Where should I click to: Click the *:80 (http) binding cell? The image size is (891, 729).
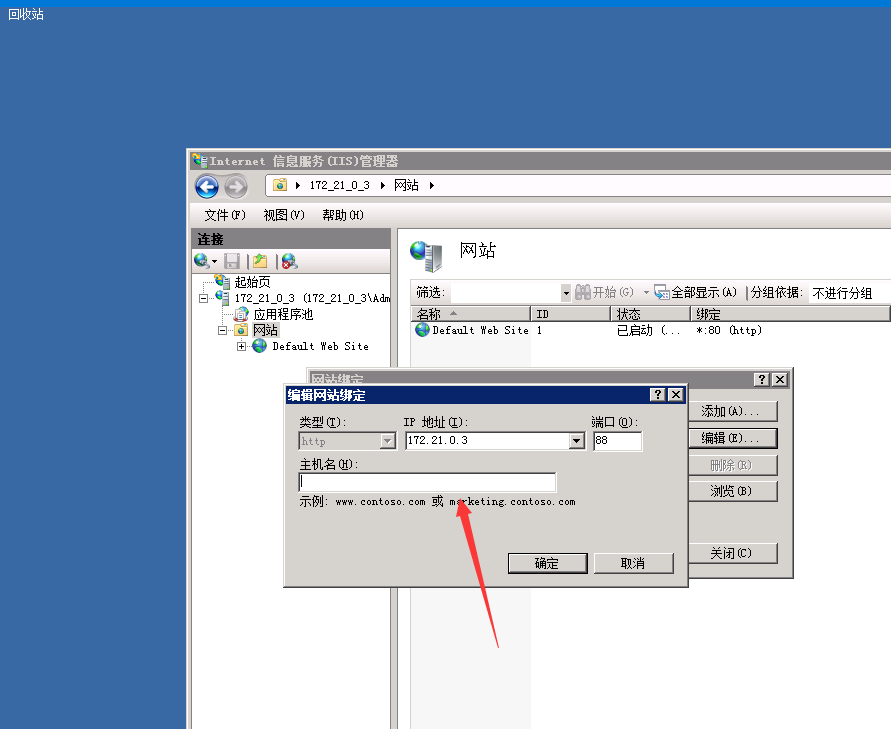(728, 330)
